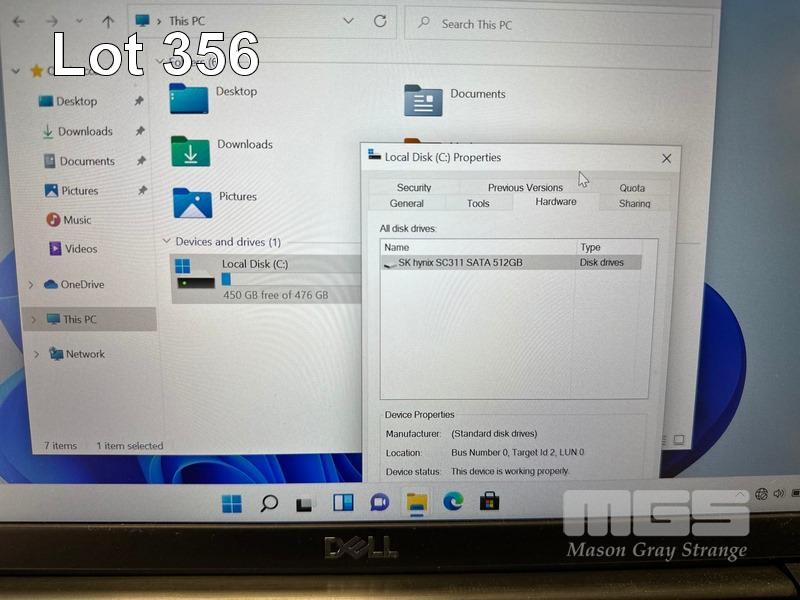Viewport: 800px width, 600px height.
Task: Launch Microsoft Edge from taskbar
Action: pos(453,502)
